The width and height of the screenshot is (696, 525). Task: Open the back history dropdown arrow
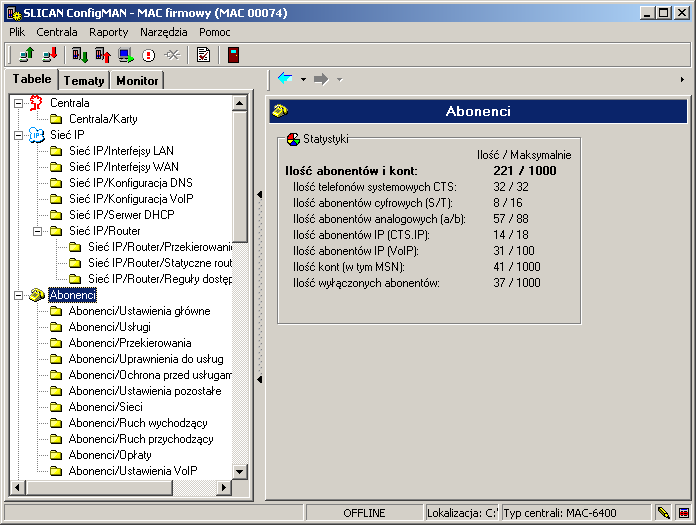click(303, 79)
